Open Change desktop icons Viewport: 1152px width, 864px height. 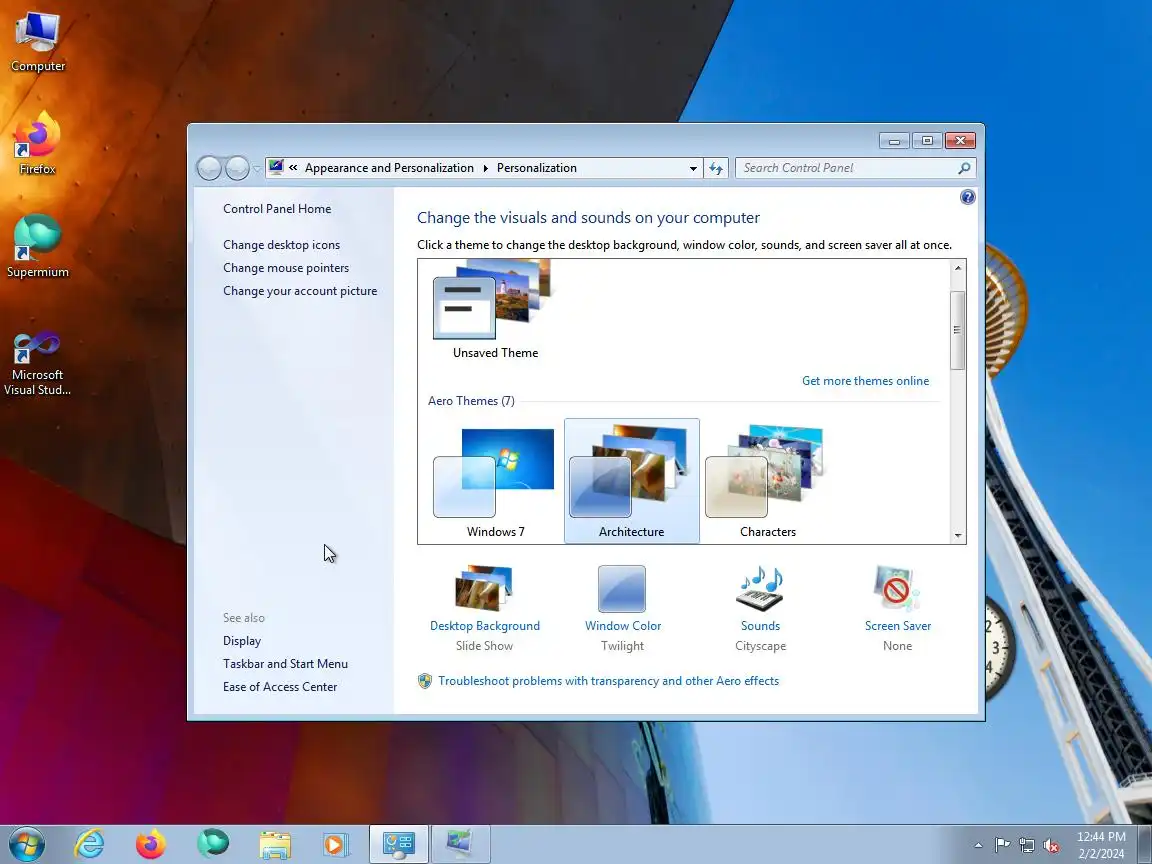click(281, 245)
